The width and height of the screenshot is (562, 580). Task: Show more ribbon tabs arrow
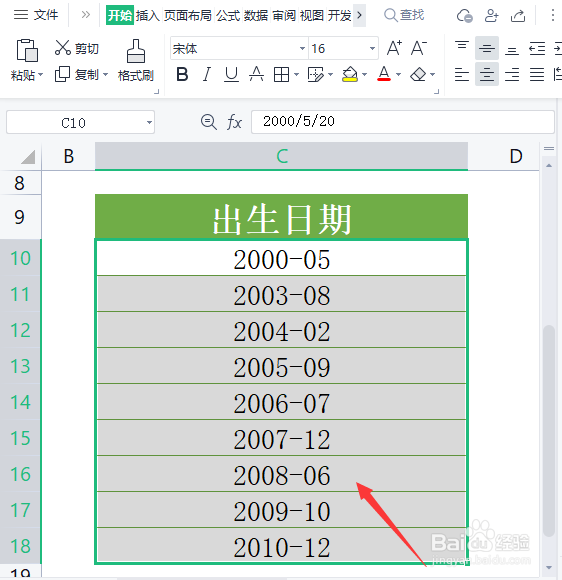click(x=359, y=15)
